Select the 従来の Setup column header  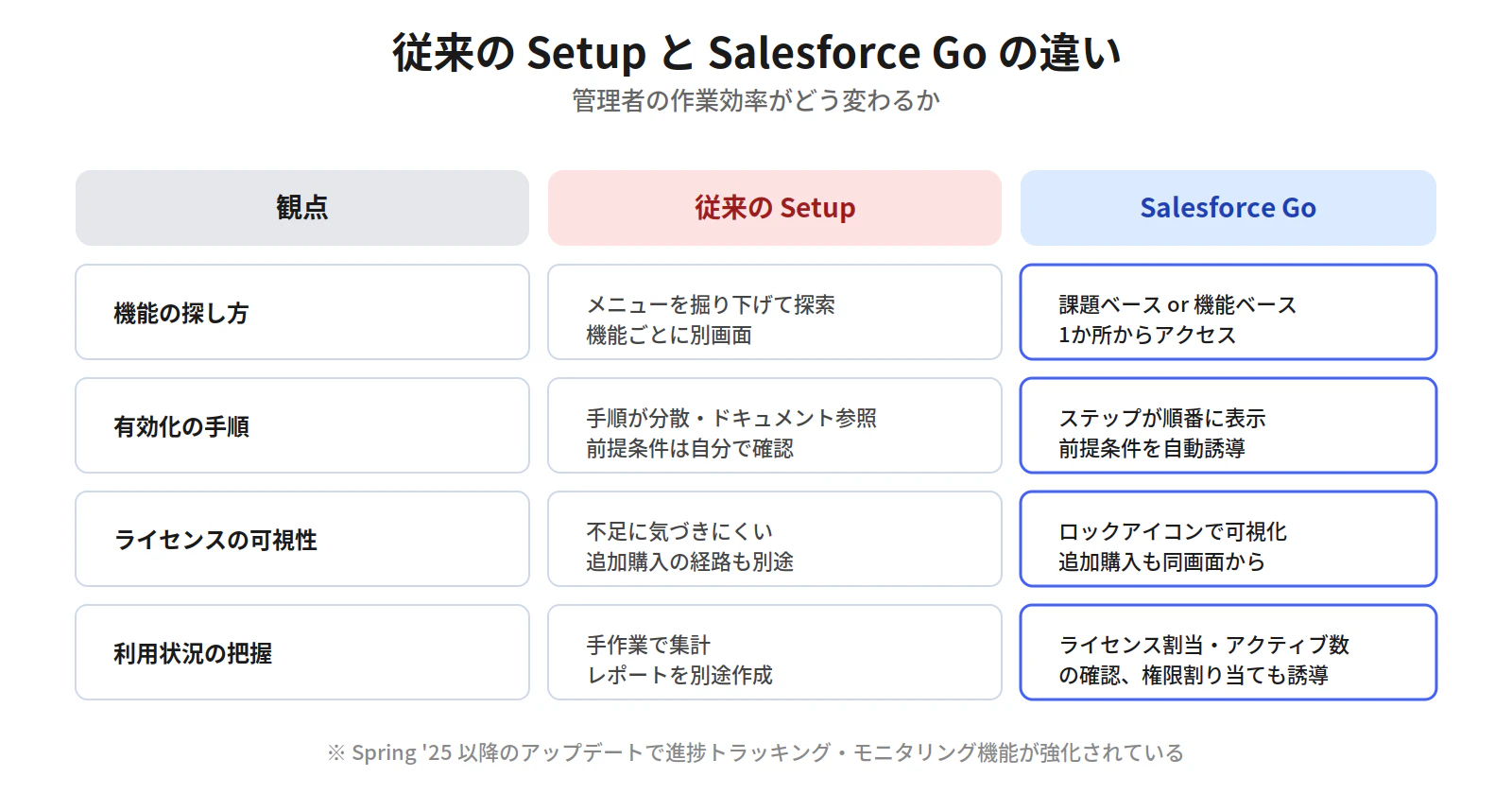pos(775,208)
